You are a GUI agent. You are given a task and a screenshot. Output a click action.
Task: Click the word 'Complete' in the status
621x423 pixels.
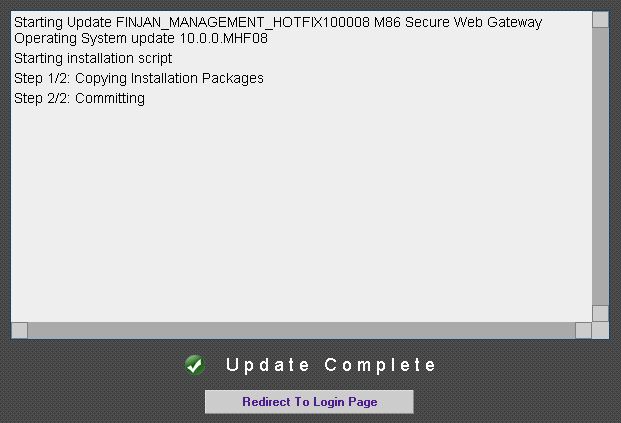coord(381,365)
